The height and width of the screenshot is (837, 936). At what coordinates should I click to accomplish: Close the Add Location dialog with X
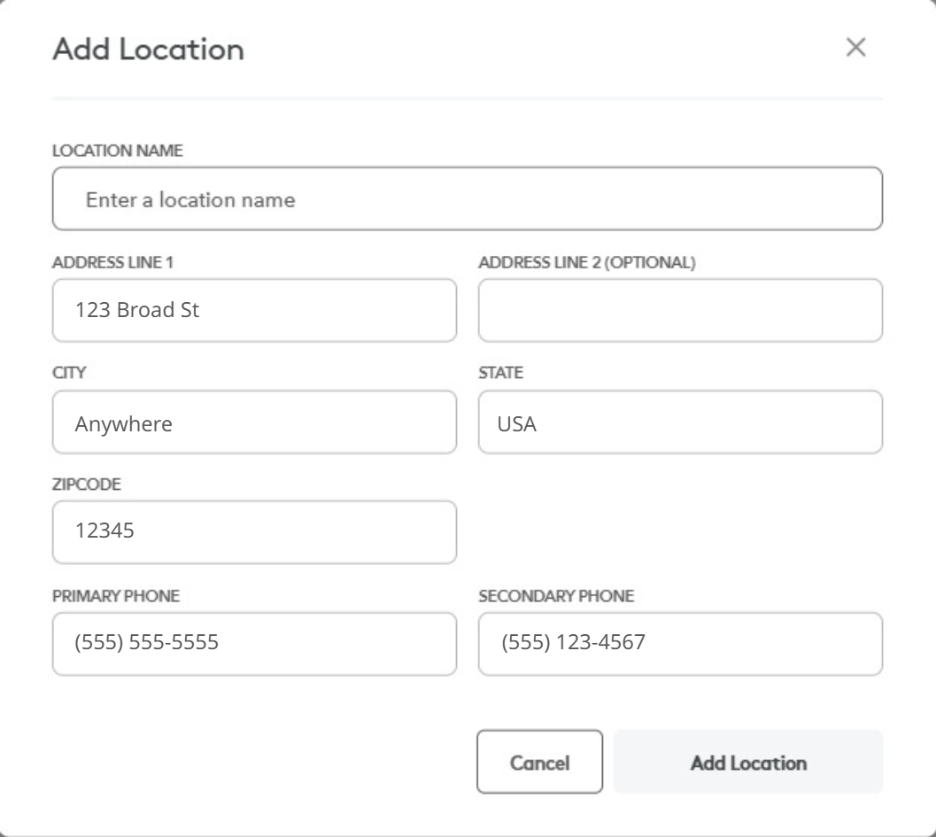[855, 47]
